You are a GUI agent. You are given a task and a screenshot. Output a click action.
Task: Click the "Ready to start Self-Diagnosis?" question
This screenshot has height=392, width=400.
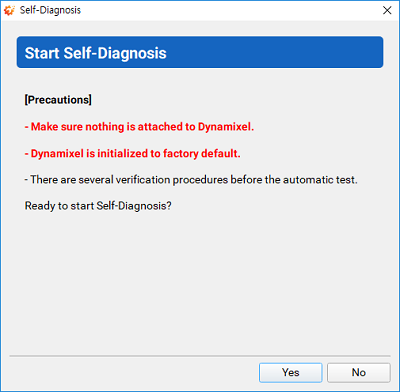pyautogui.click(x=98, y=206)
